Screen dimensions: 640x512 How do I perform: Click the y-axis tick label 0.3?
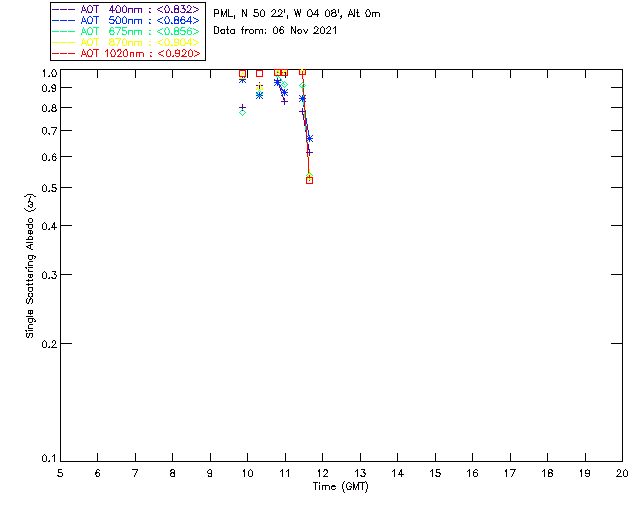point(49,275)
